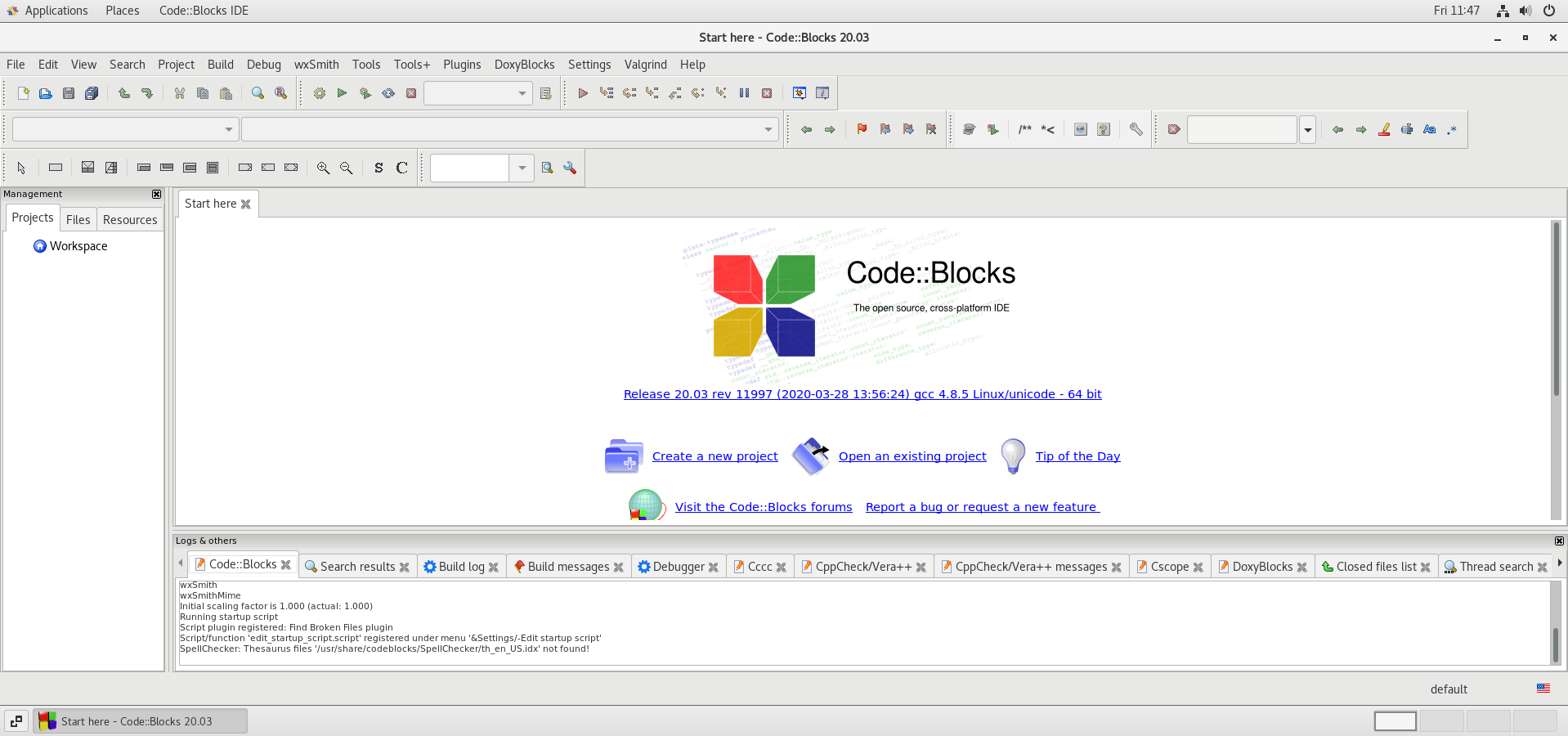
Task: Toggle a bookmark with the red flag icon
Action: tap(861, 129)
